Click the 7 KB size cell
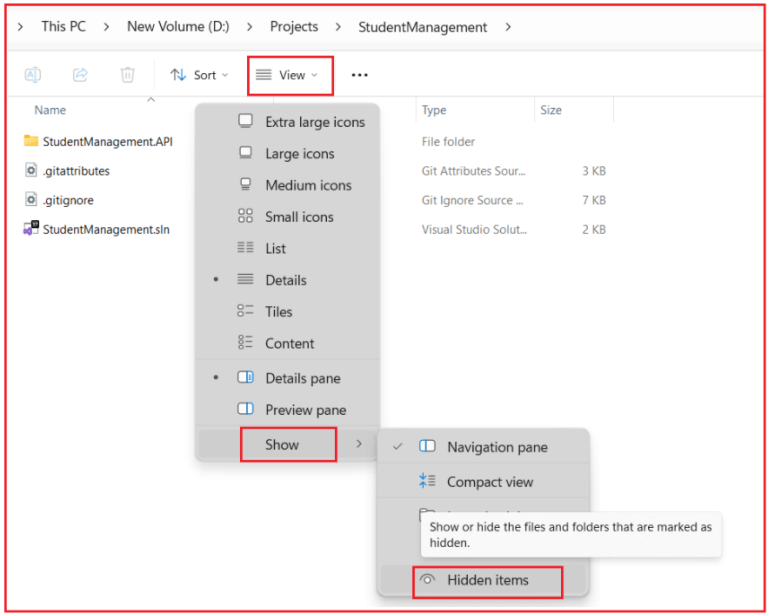This screenshot has height=614, width=768. [x=594, y=200]
